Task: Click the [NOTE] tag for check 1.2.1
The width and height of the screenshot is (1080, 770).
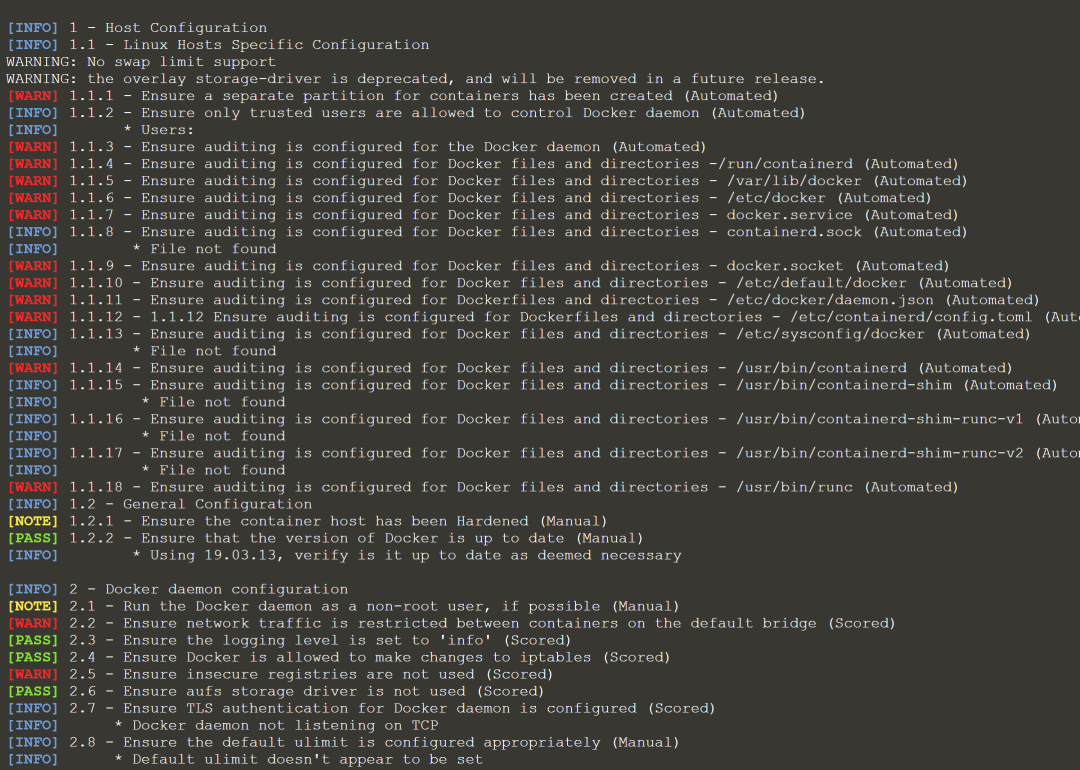Action: coord(33,521)
